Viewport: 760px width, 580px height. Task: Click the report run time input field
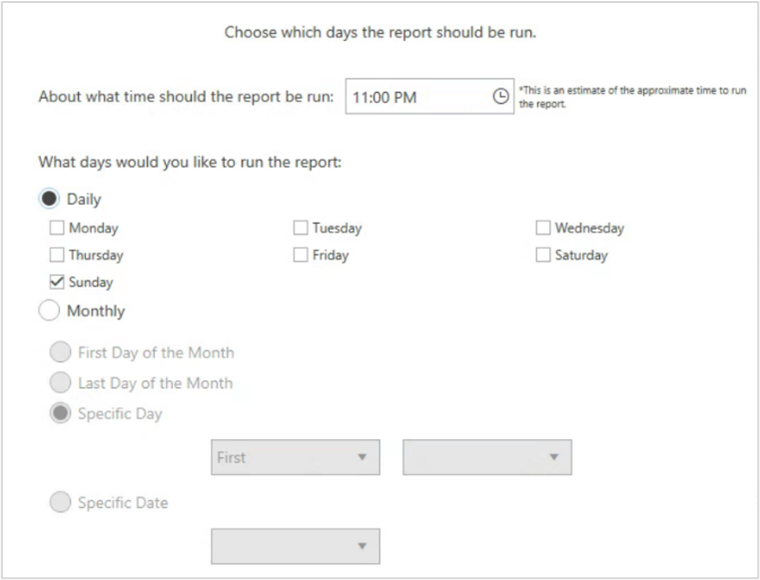coord(418,97)
